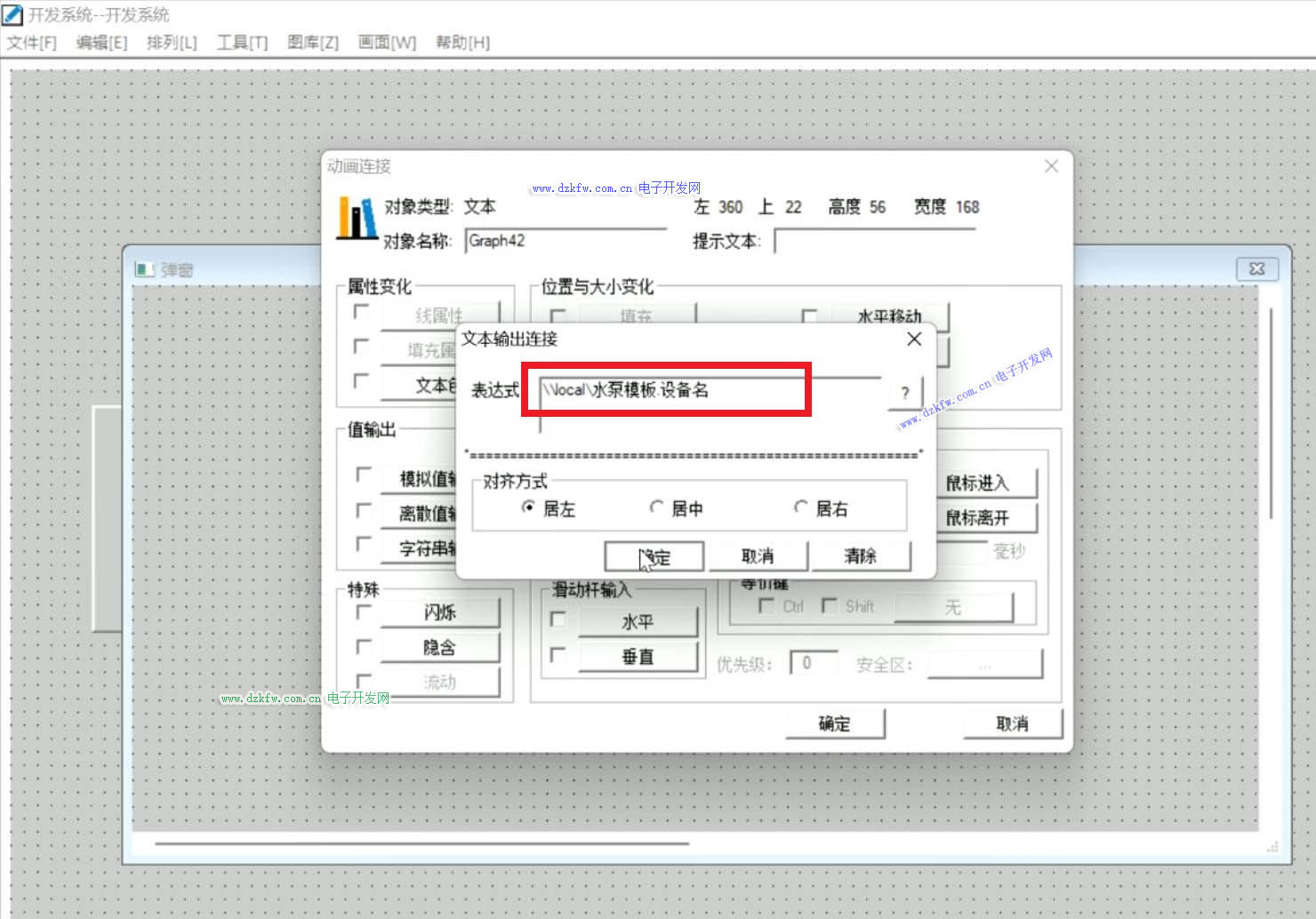Click 确定 in the 文本输出连接 dialog

[x=654, y=556]
